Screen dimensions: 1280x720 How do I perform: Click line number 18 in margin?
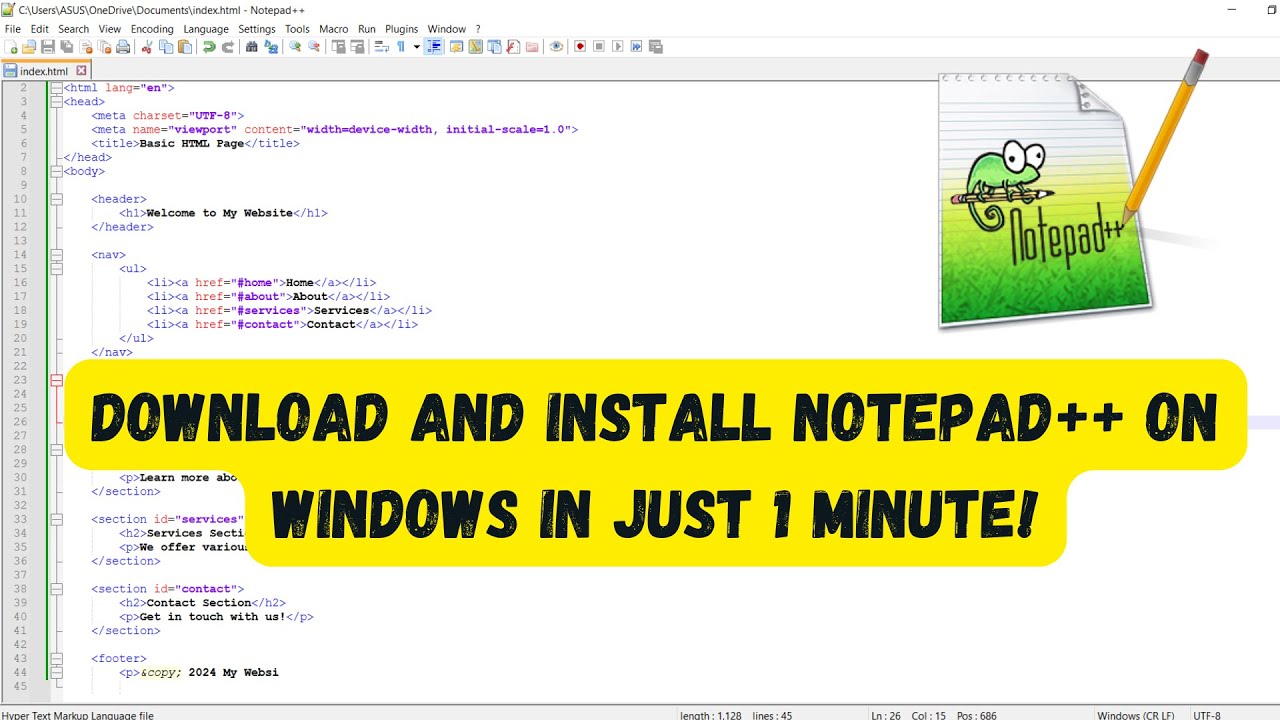(x=22, y=311)
